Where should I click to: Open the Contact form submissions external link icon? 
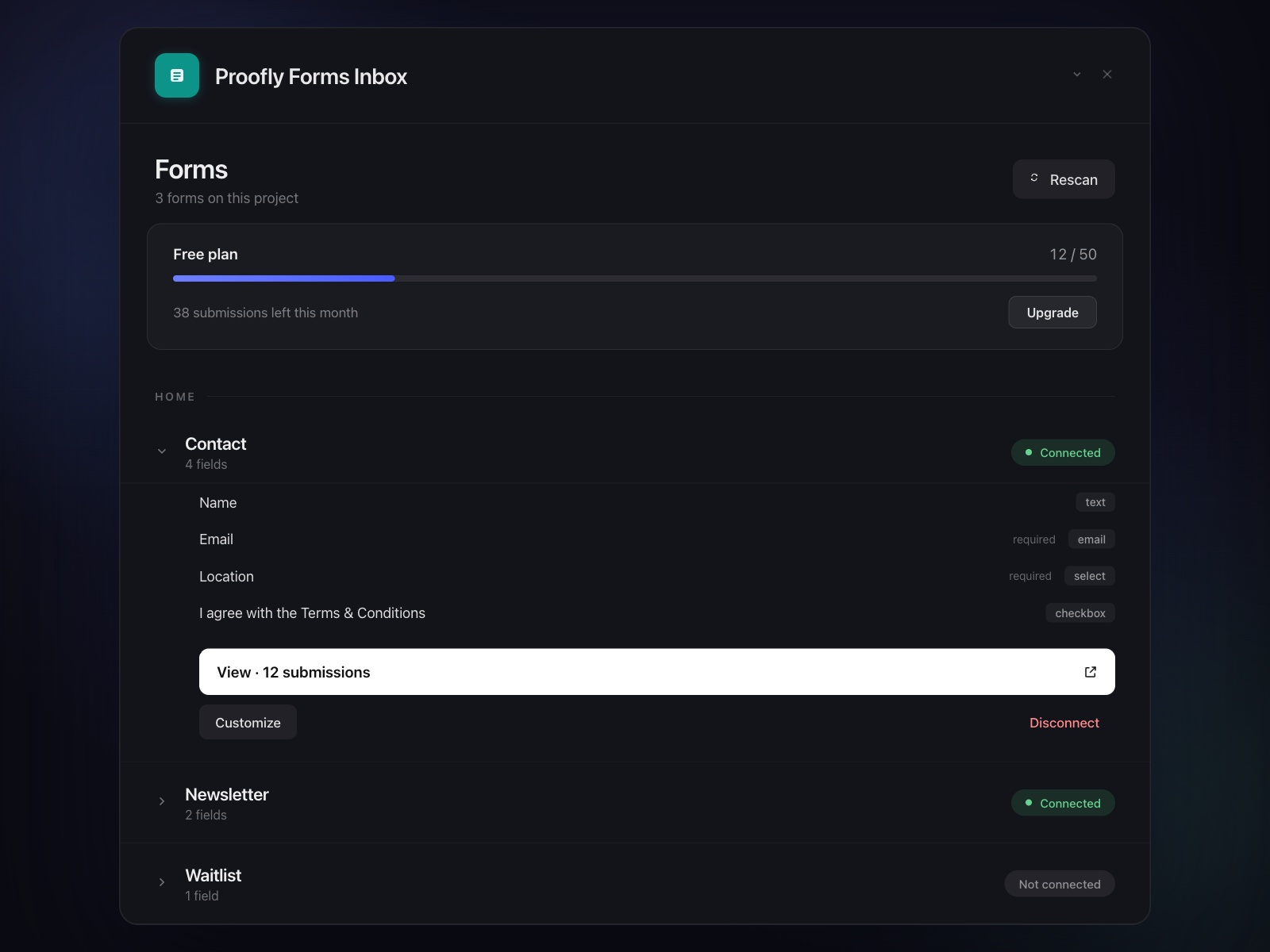tap(1090, 672)
